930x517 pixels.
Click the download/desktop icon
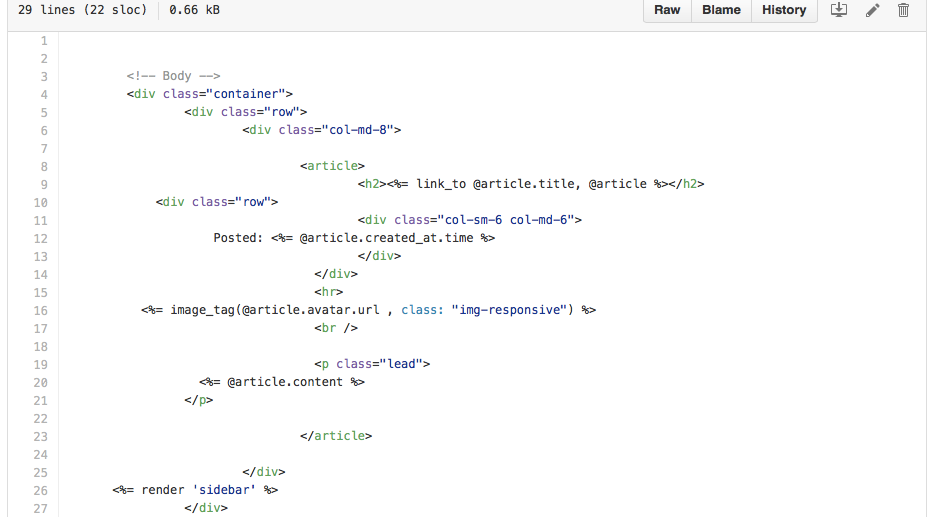click(839, 9)
